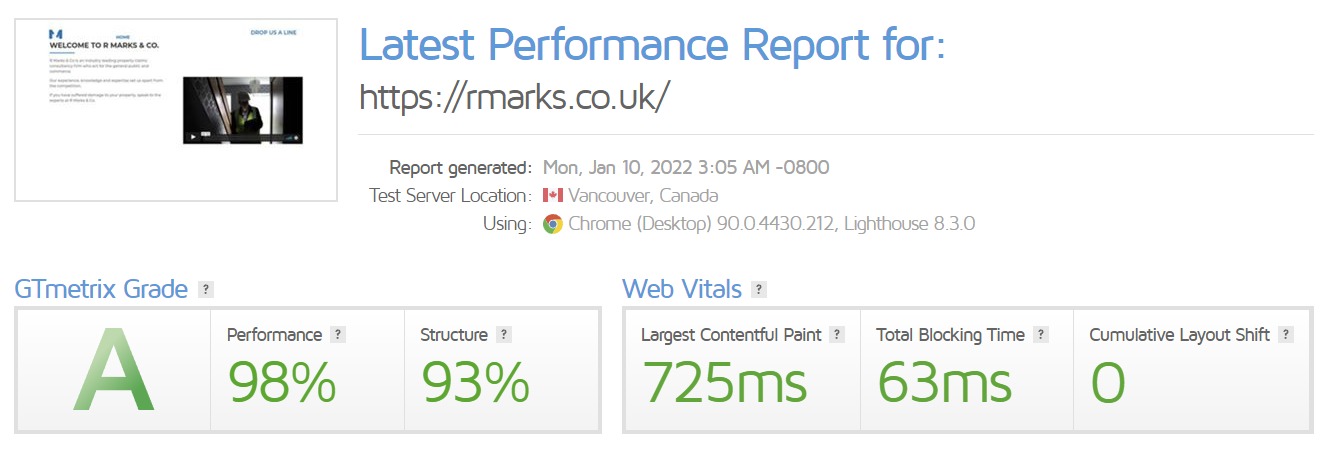Click the GTmetrix Grade heading

pos(101,290)
